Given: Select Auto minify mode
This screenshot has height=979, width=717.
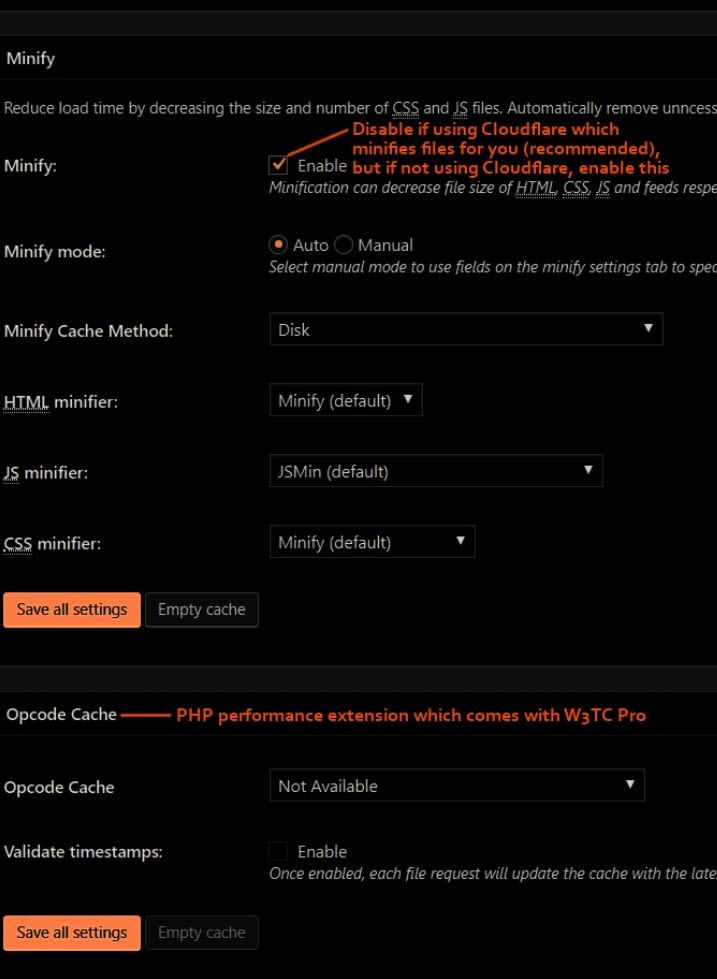Looking at the screenshot, I should [278, 245].
